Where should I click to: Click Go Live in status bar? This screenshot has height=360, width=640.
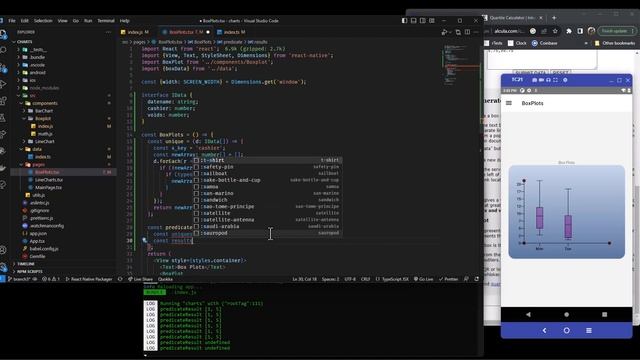click(x=423, y=279)
